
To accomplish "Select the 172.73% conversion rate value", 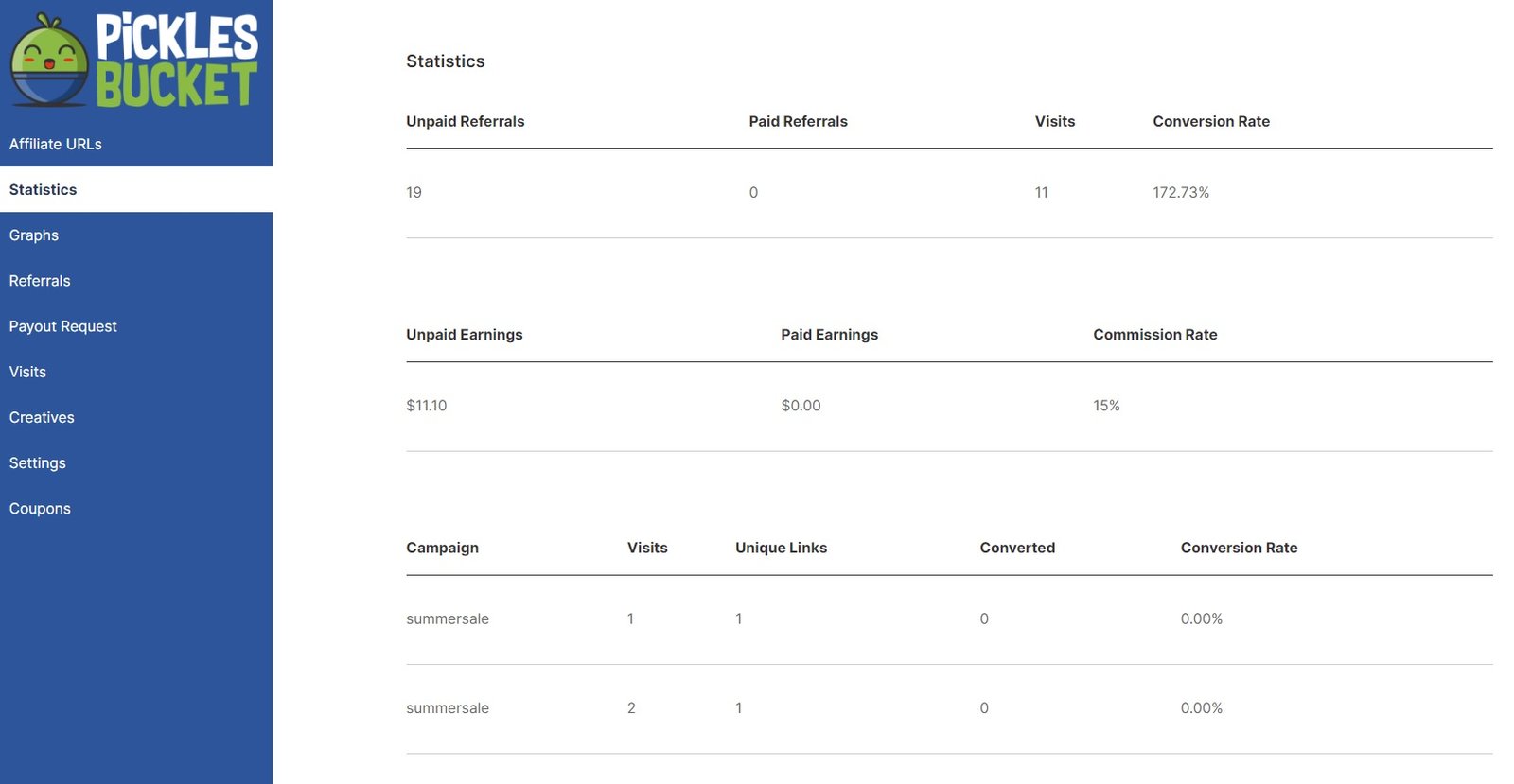I will pyautogui.click(x=1180, y=192).
